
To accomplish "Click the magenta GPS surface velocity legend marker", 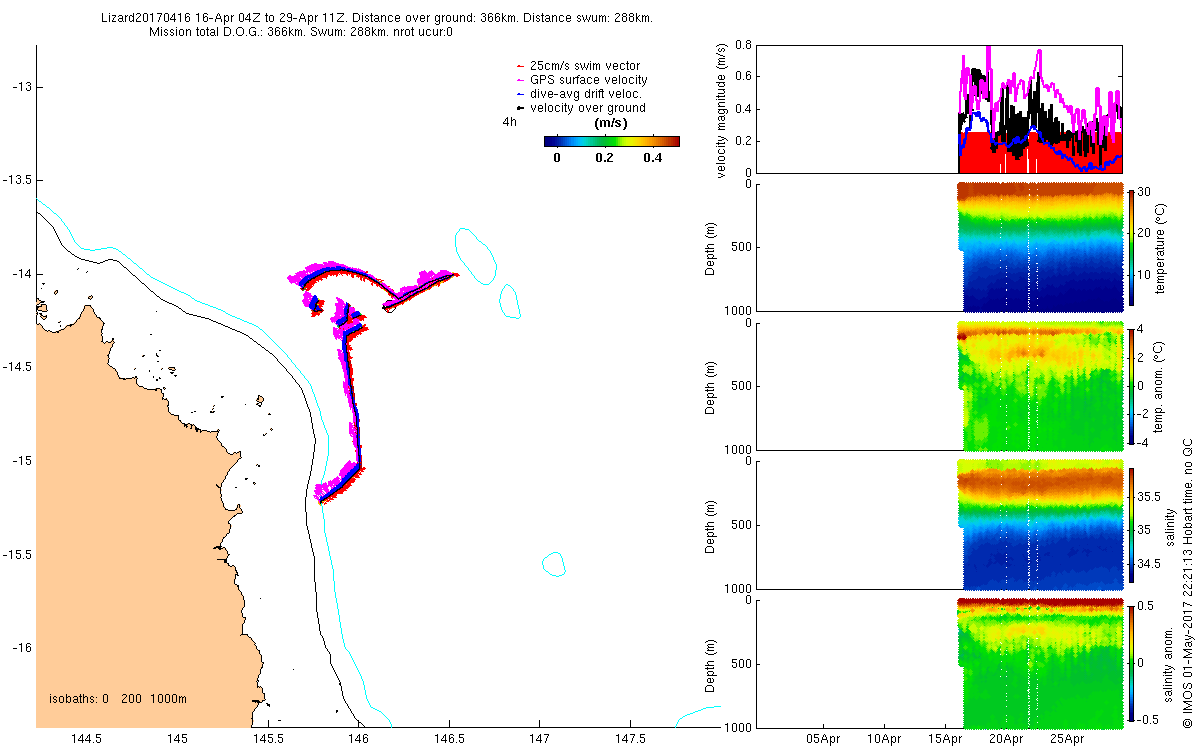I will (520, 80).
